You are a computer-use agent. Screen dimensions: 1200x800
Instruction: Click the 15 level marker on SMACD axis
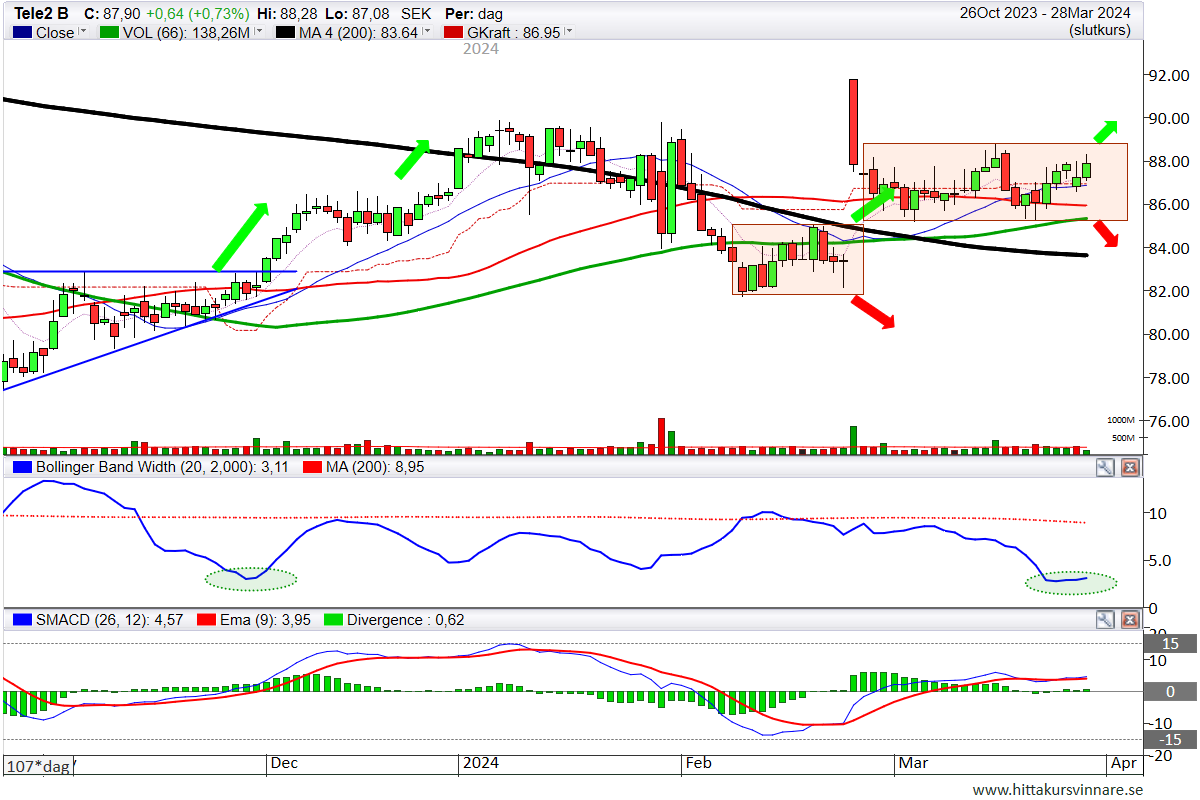coord(1170,644)
